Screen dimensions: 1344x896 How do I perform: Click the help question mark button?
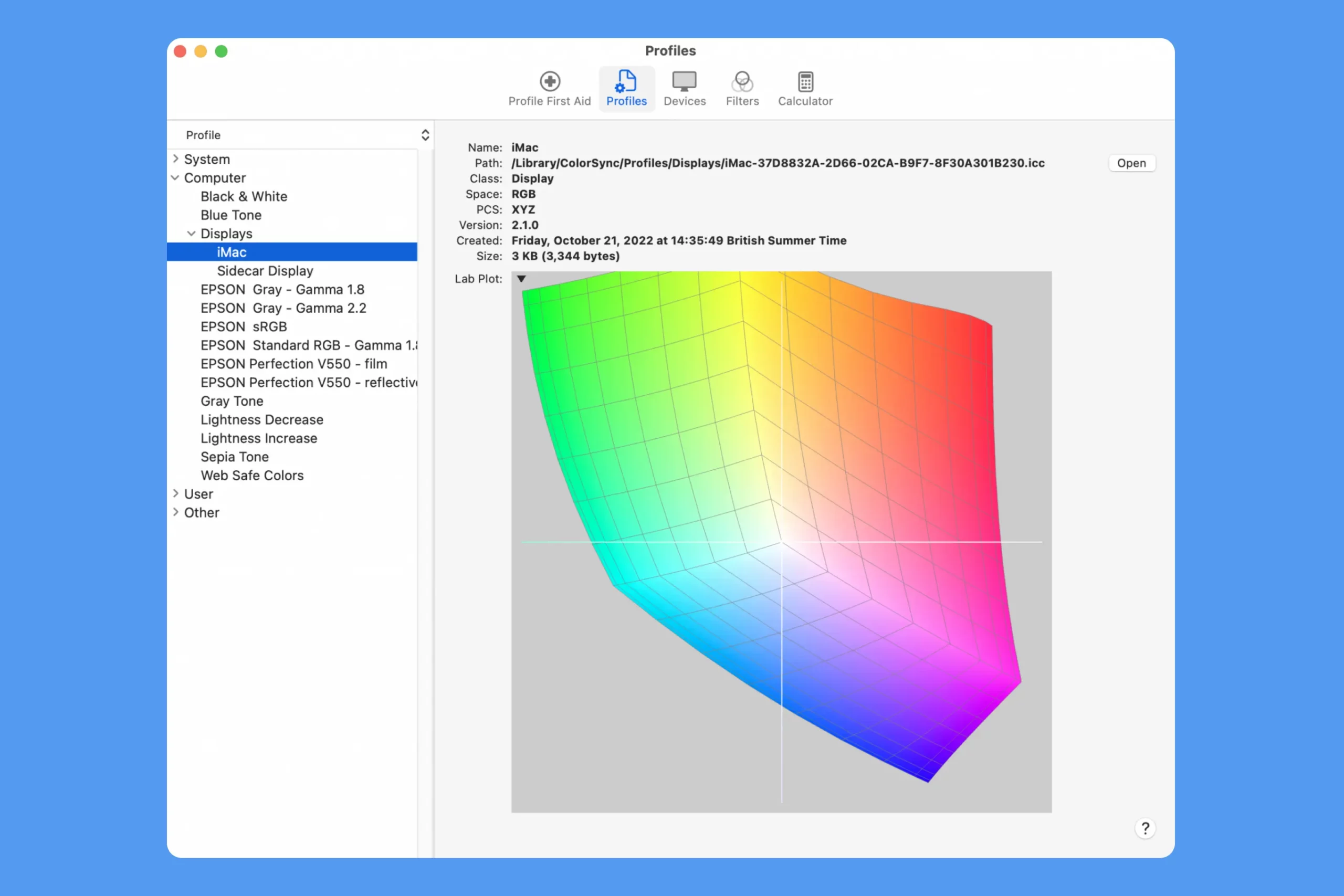pos(1144,828)
